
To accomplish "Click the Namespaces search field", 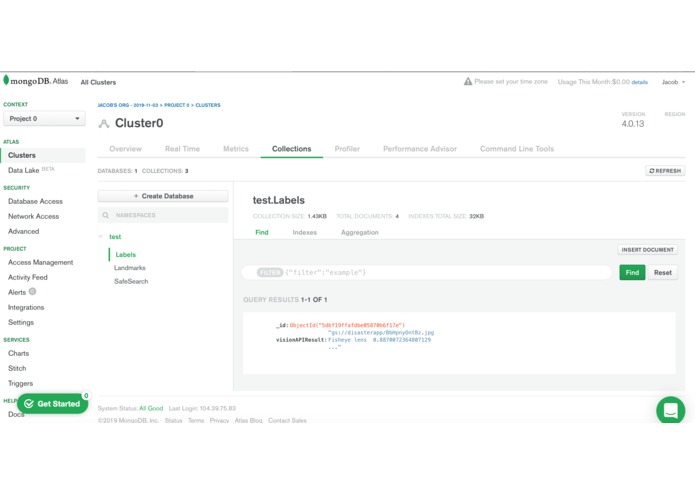I will pos(163,215).
